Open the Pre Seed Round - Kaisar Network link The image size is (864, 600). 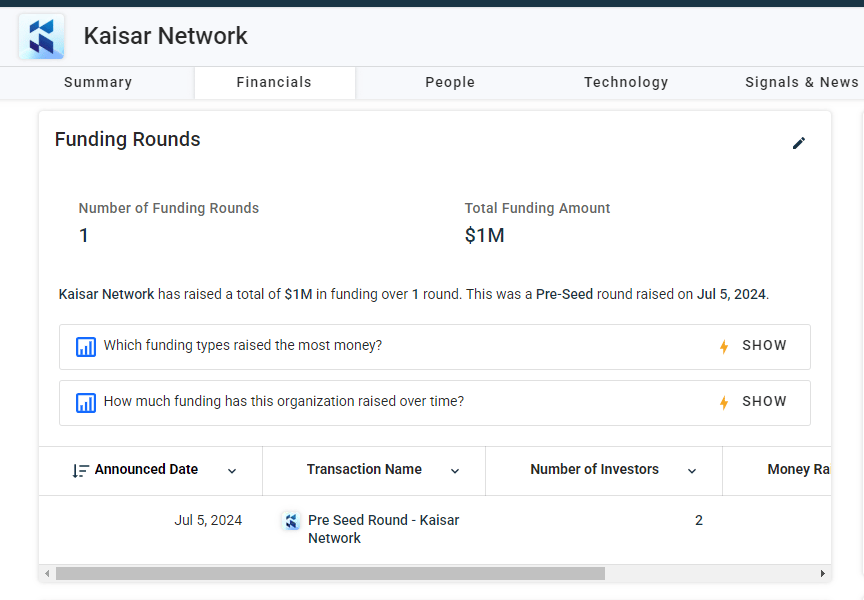[384, 529]
